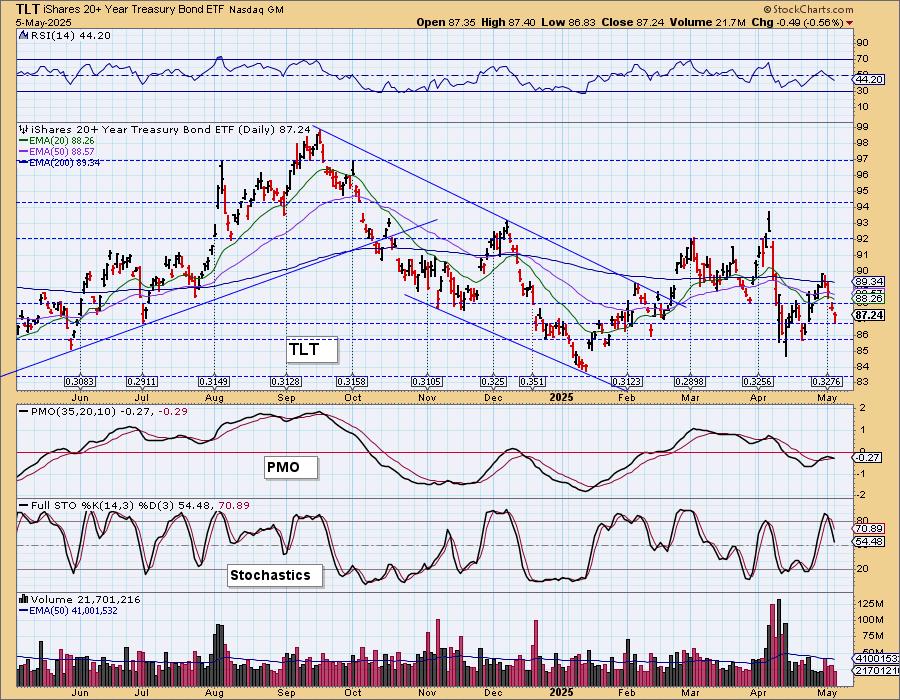Click the 44.20 RSI axis value tag

[870, 80]
